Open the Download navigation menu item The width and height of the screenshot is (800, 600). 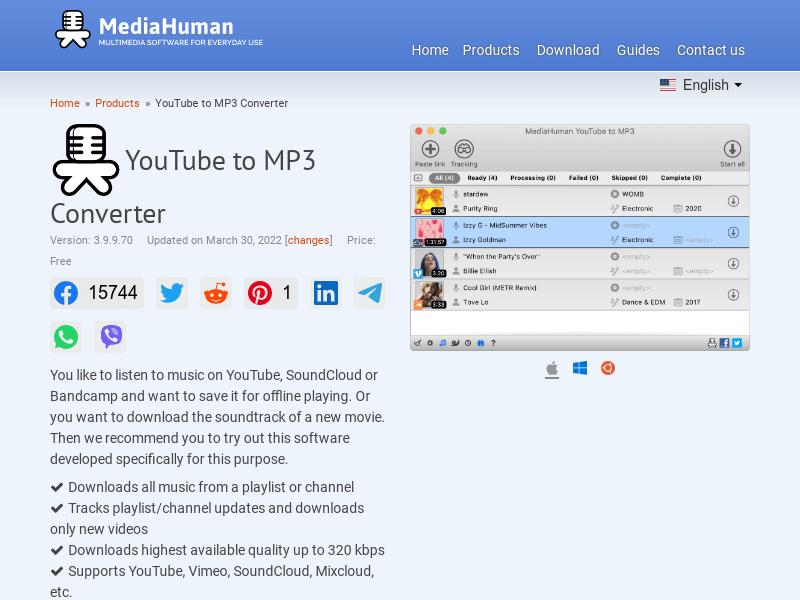click(568, 50)
